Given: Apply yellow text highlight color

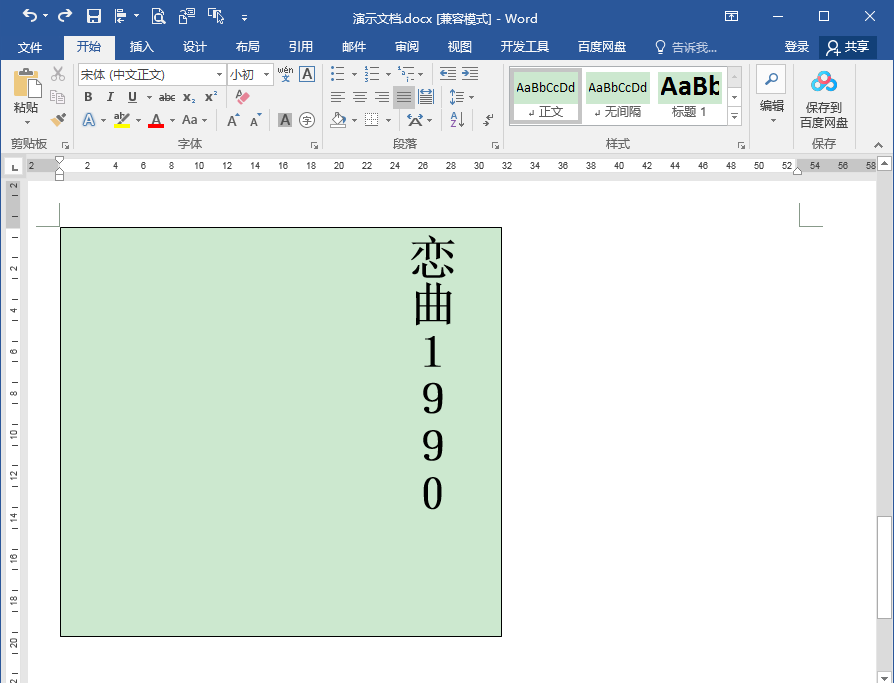Looking at the screenshot, I should pos(121,120).
